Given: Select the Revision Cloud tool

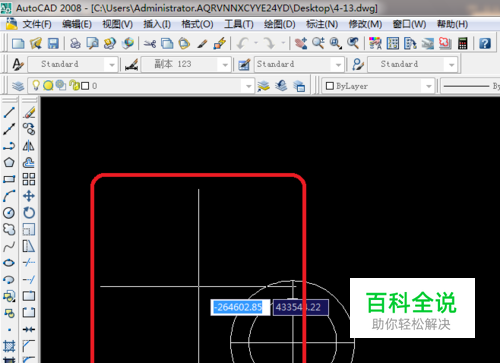Looking at the screenshot, I should point(9,229).
